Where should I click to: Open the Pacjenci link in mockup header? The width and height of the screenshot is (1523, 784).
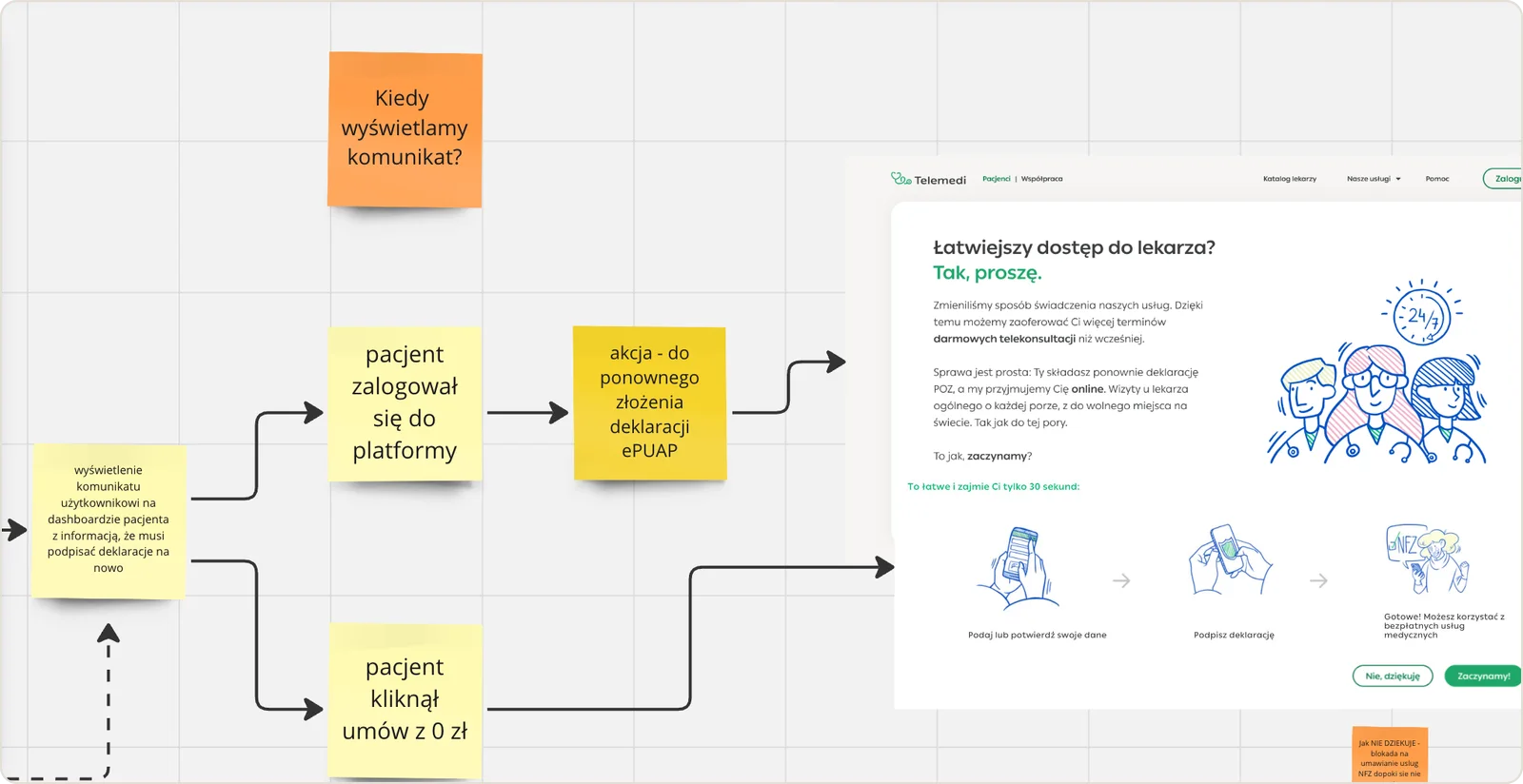tap(997, 179)
